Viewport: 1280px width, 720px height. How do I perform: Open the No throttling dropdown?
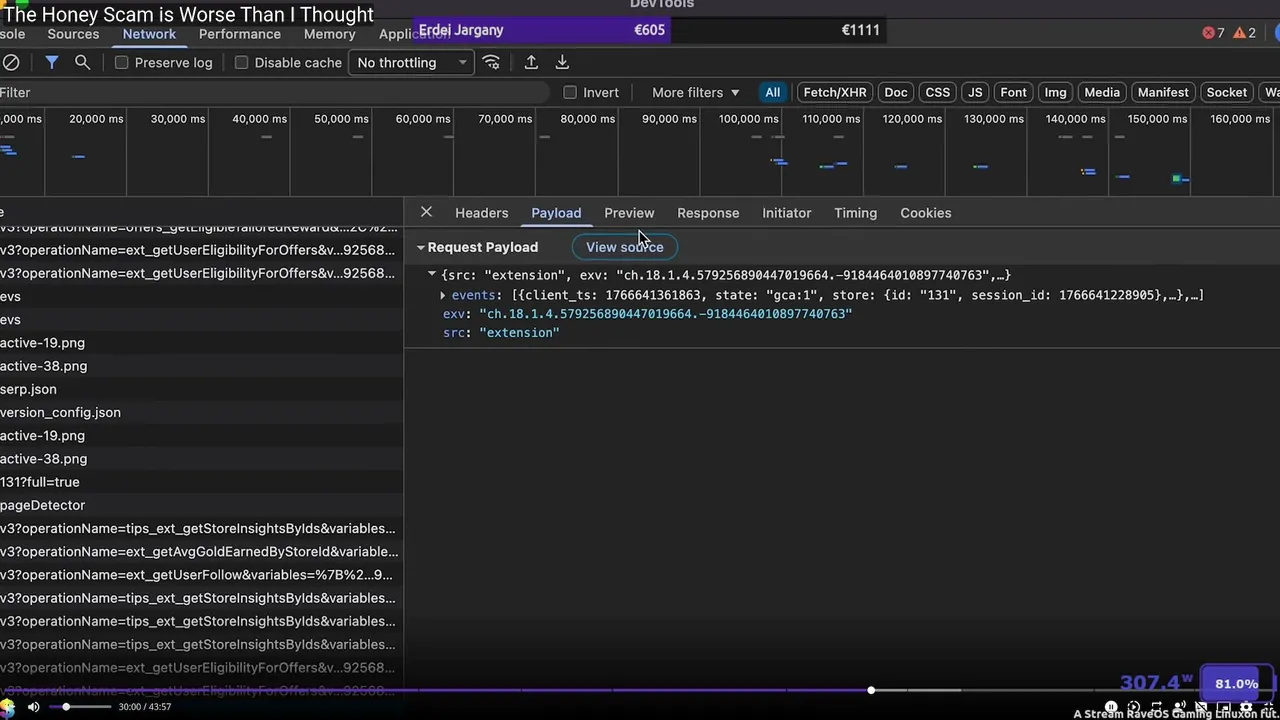(411, 62)
